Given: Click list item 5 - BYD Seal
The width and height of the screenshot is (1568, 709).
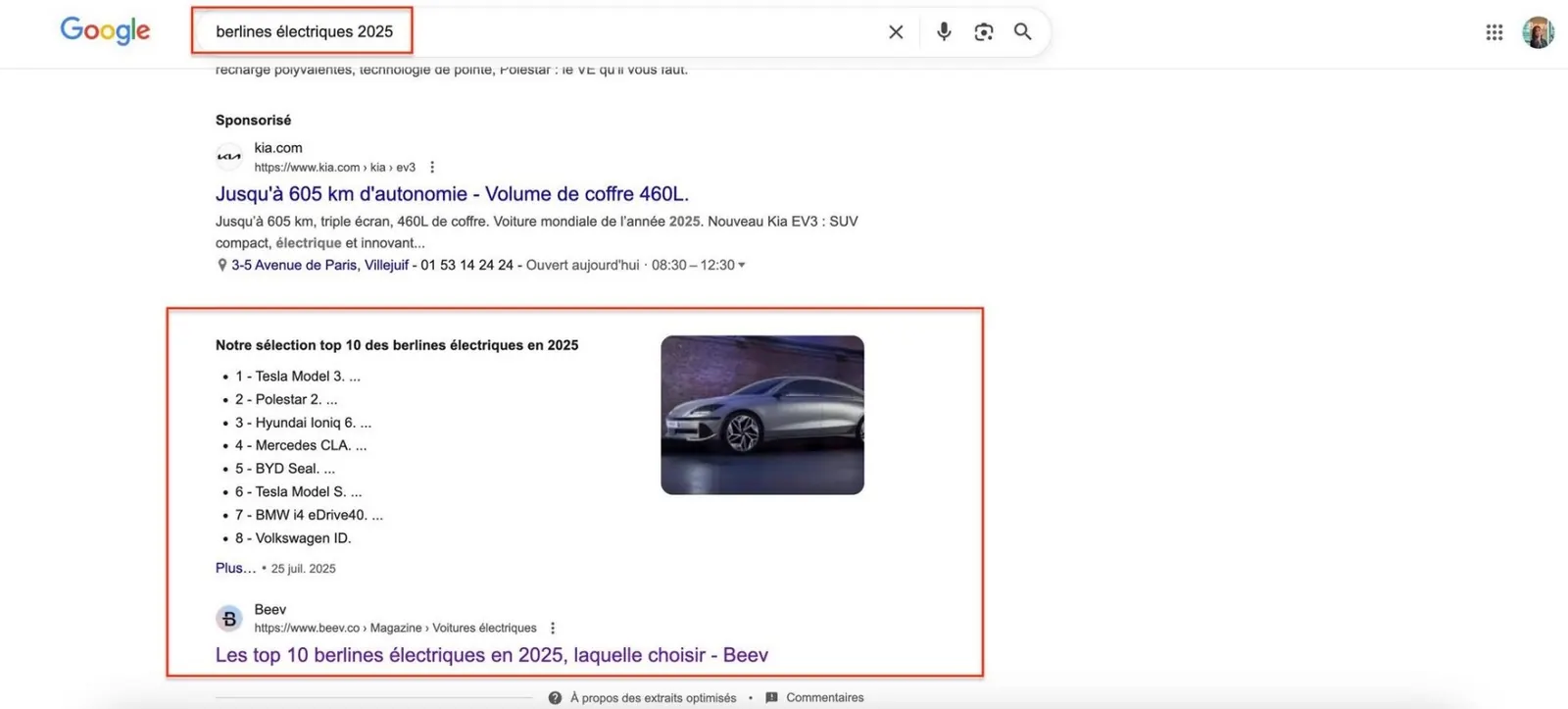Looking at the screenshot, I should [285, 469].
